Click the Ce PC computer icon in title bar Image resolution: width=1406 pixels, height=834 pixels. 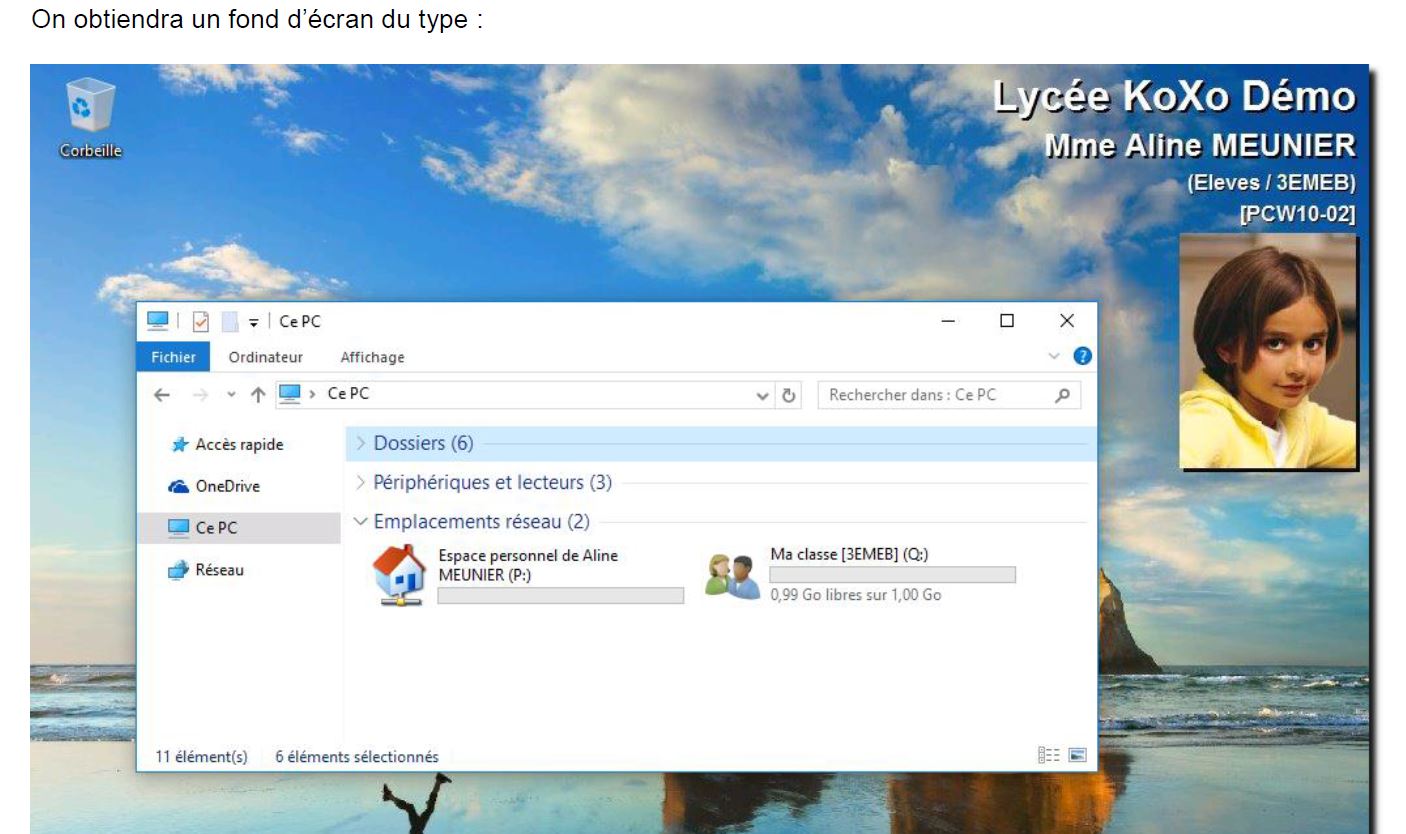(x=157, y=321)
